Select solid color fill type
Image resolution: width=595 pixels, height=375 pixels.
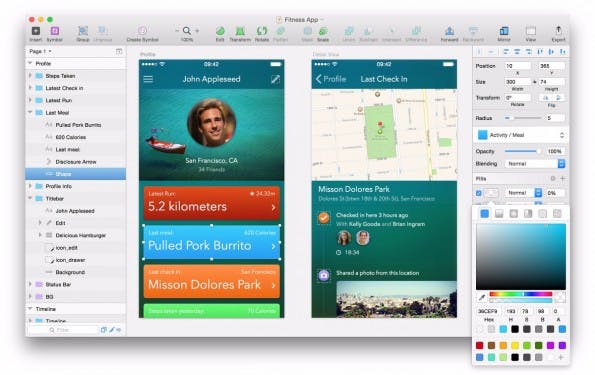point(485,214)
